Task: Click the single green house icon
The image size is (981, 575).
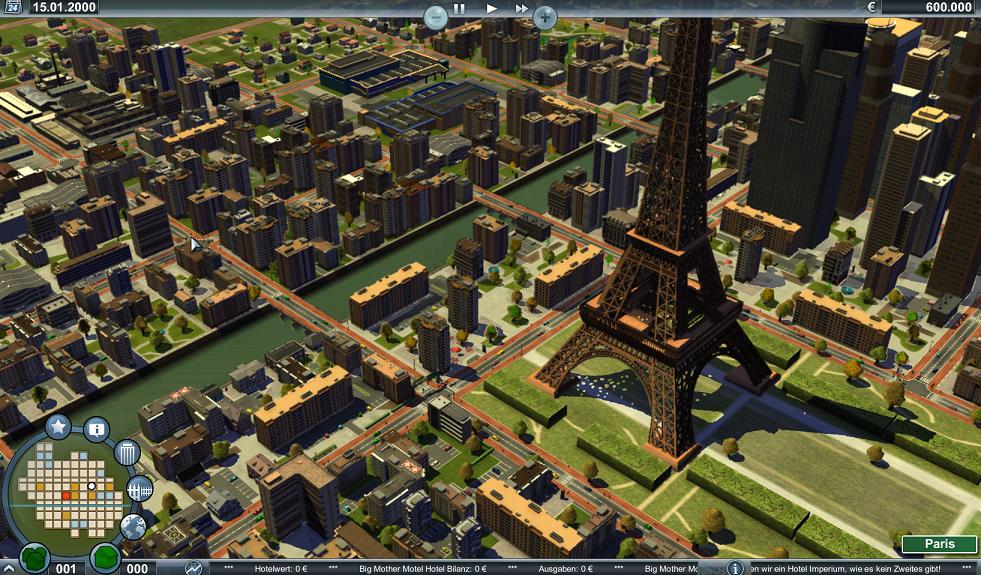Action: coord(105,557)
